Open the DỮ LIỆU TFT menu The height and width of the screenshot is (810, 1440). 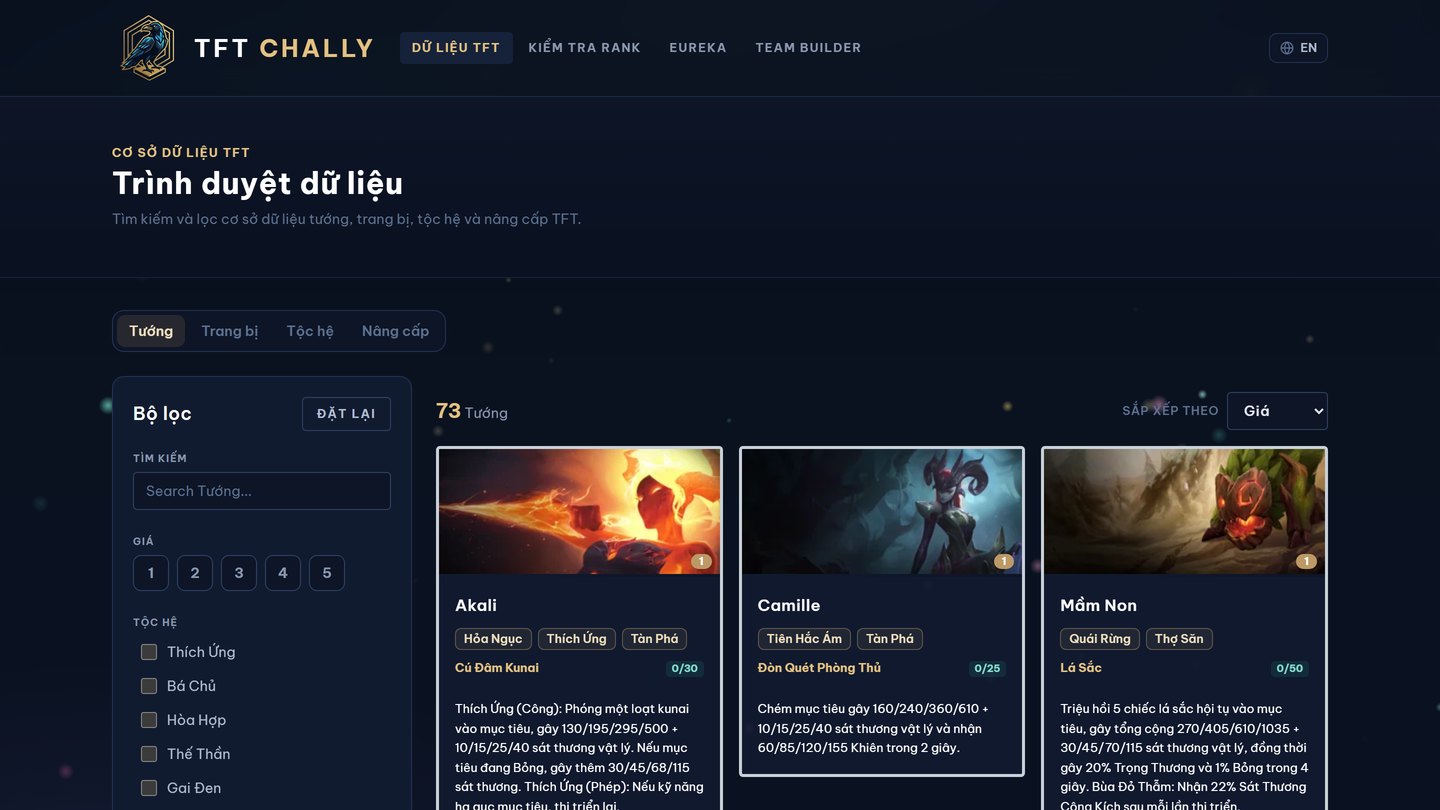(x=456, y=48)
